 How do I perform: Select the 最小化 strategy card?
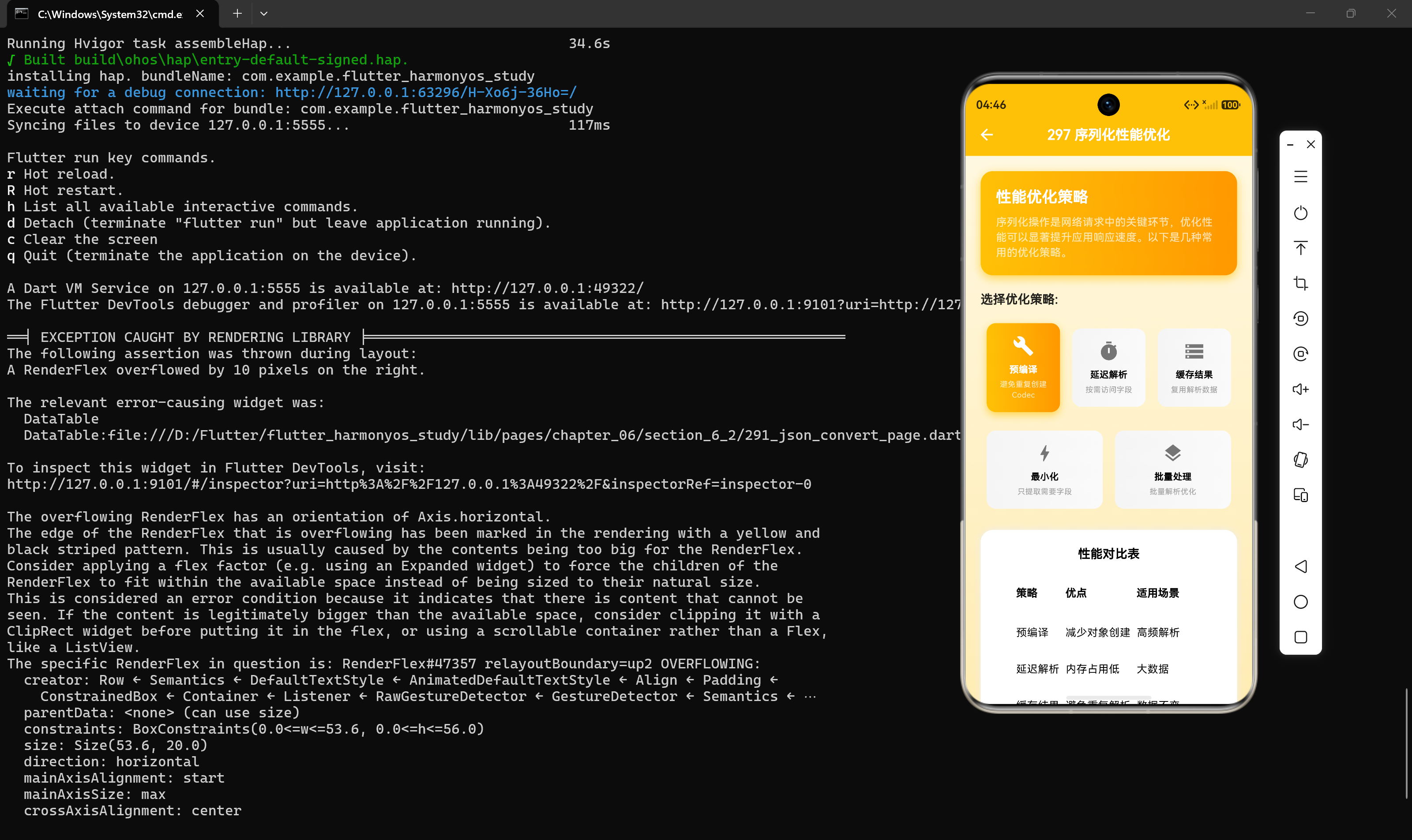pyautogui.click(x=1044, y=470)
